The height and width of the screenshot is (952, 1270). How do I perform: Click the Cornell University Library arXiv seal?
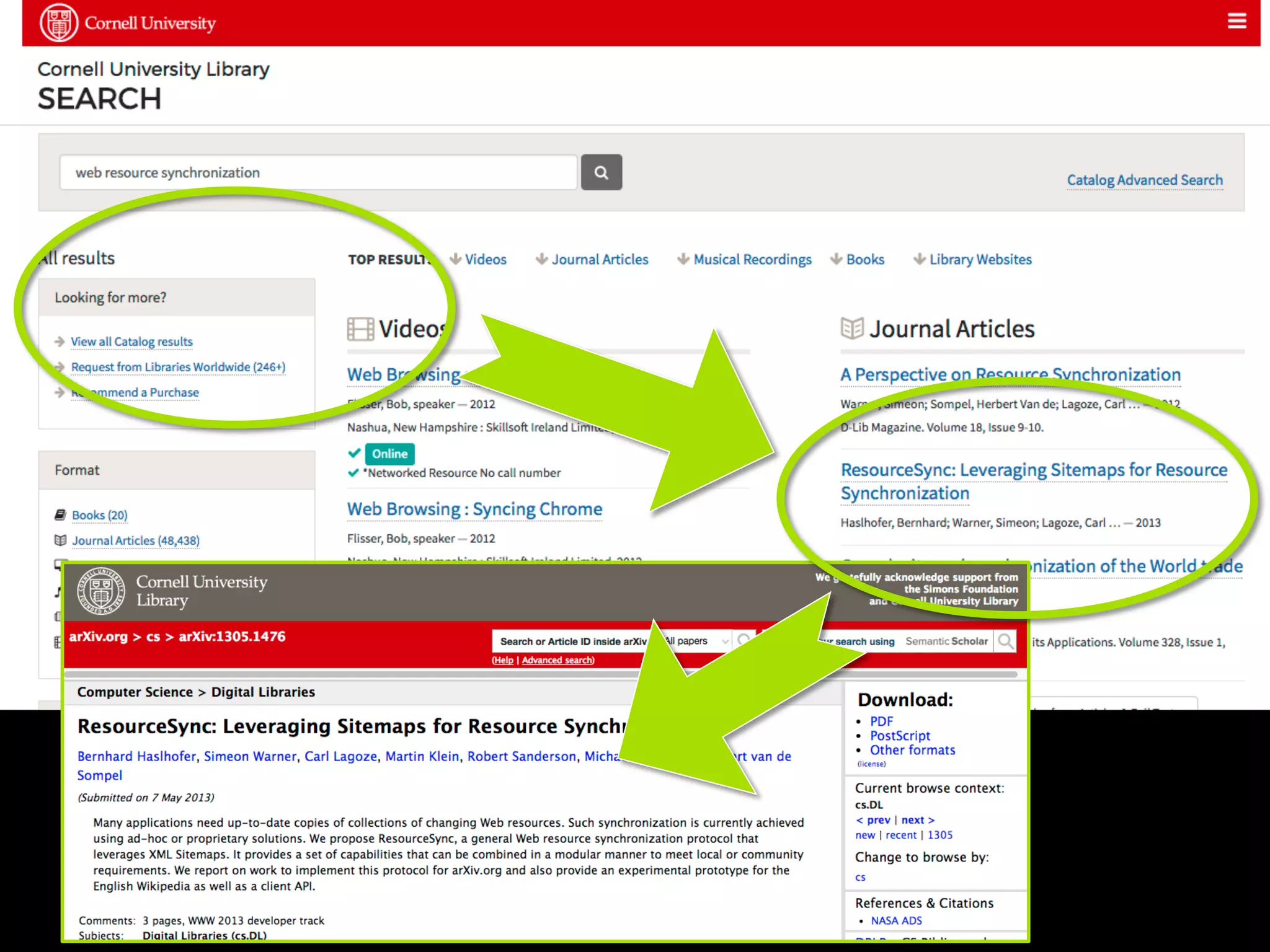(x=100, y=591)
